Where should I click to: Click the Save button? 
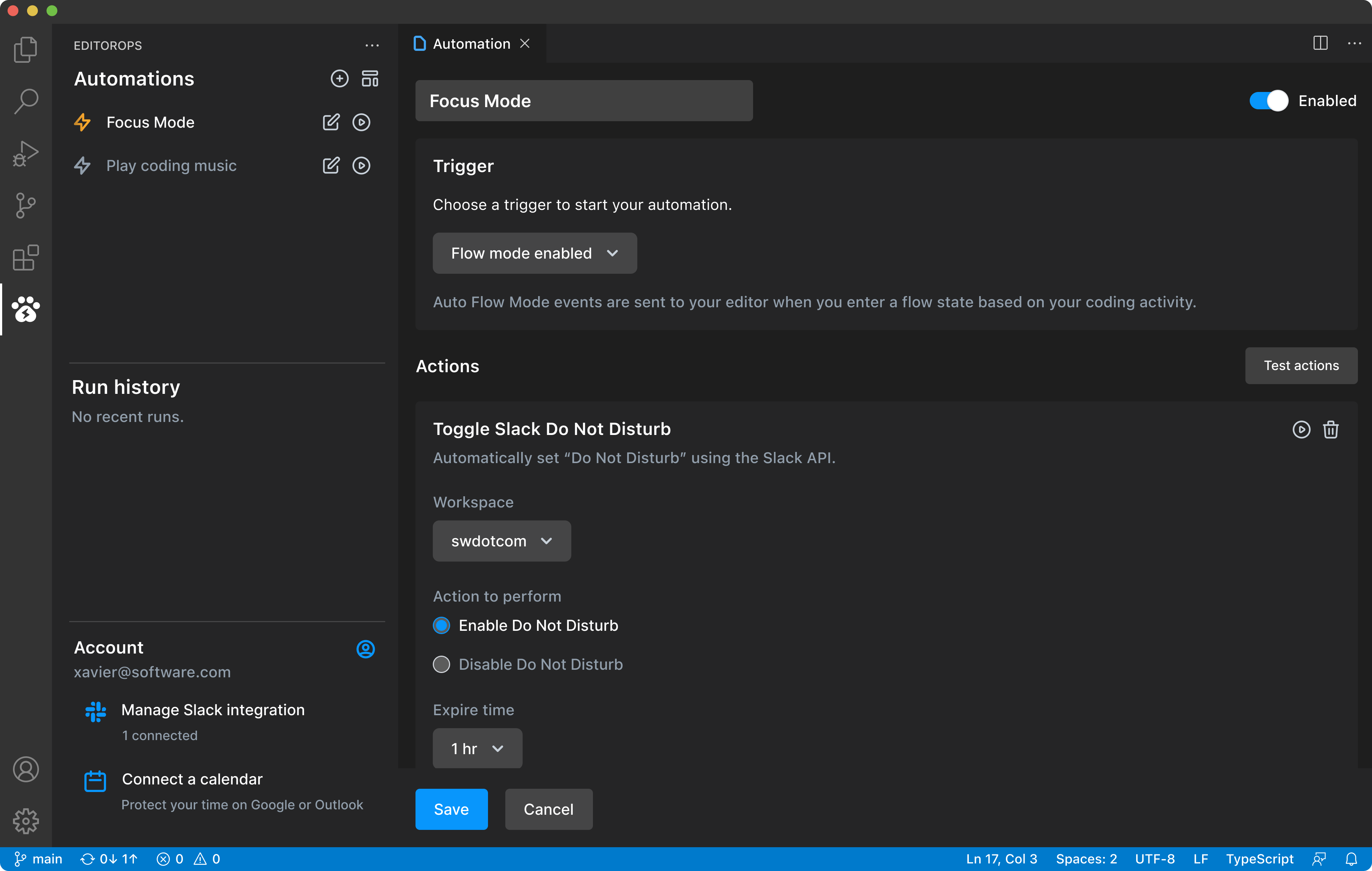tap(451, 809)
